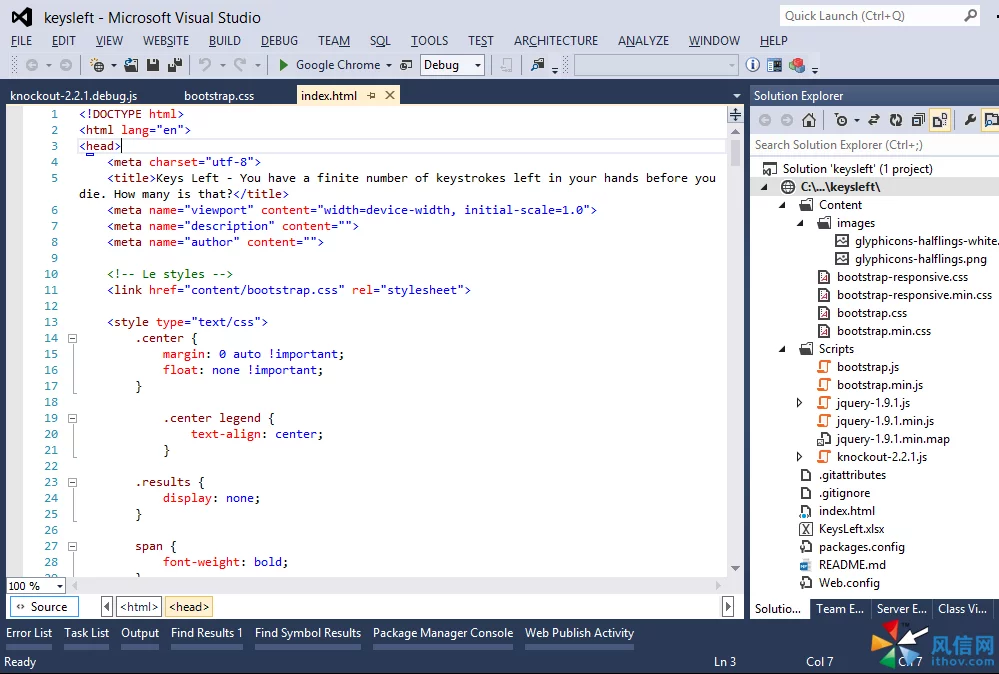Select KeysLeft.xlsx in Solution Explorer
The width and height of the screenshot is (999, 674).
(851, 529)
